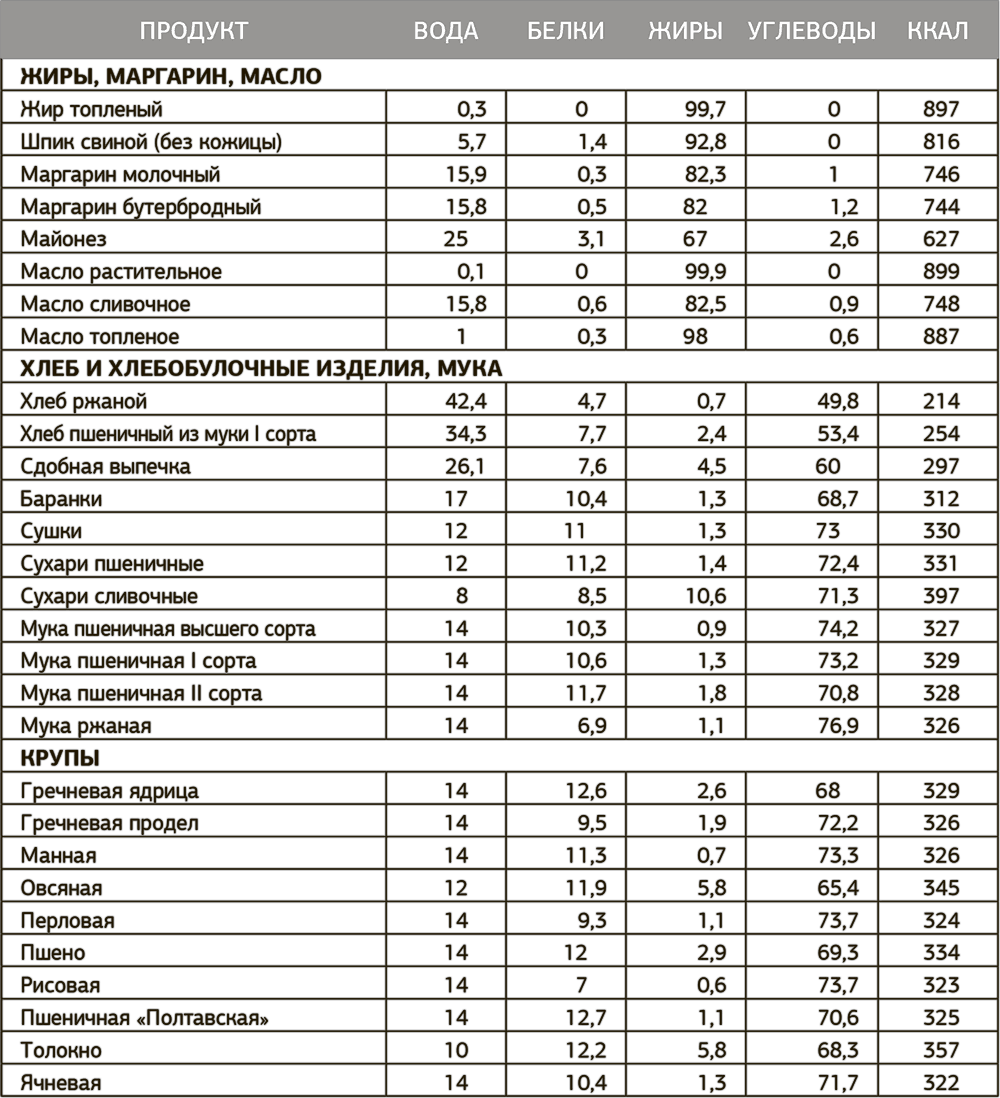Screen dimensions: 1000x1098
Task: Select the 297 kcal value for Сдобная выпечка
Action: (x=940, y=466)
